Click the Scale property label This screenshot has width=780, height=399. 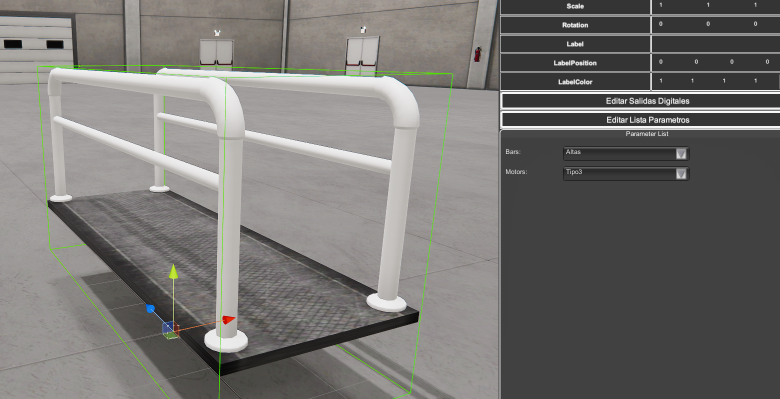coord(575,6)
